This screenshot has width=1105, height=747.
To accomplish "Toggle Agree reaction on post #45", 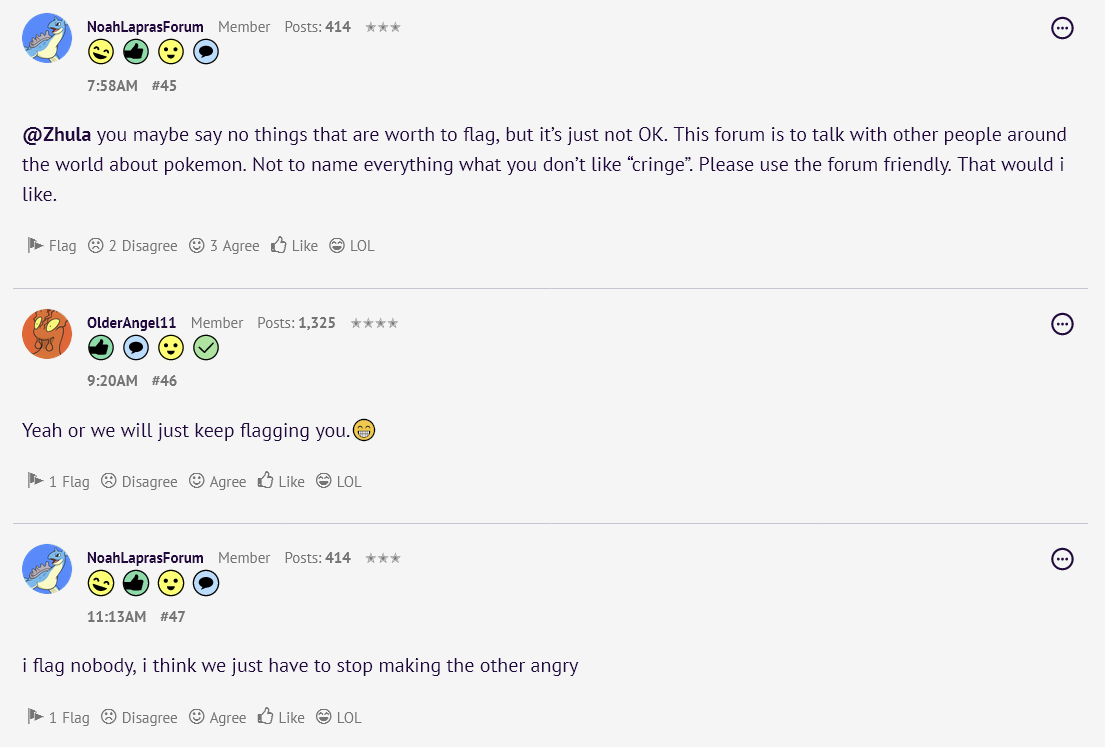I will point(224,245).
